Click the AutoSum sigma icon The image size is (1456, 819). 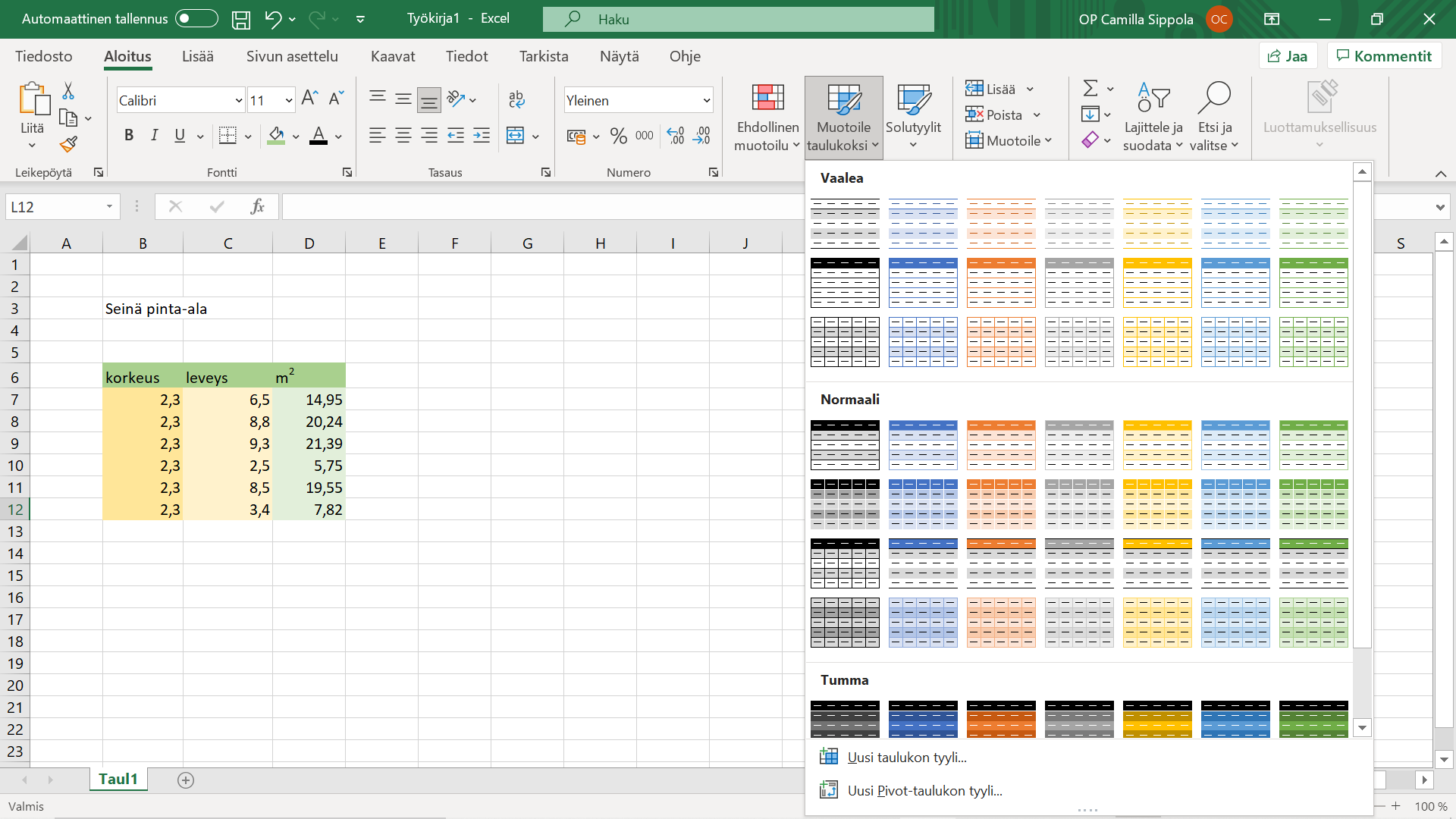point(1090,89)
